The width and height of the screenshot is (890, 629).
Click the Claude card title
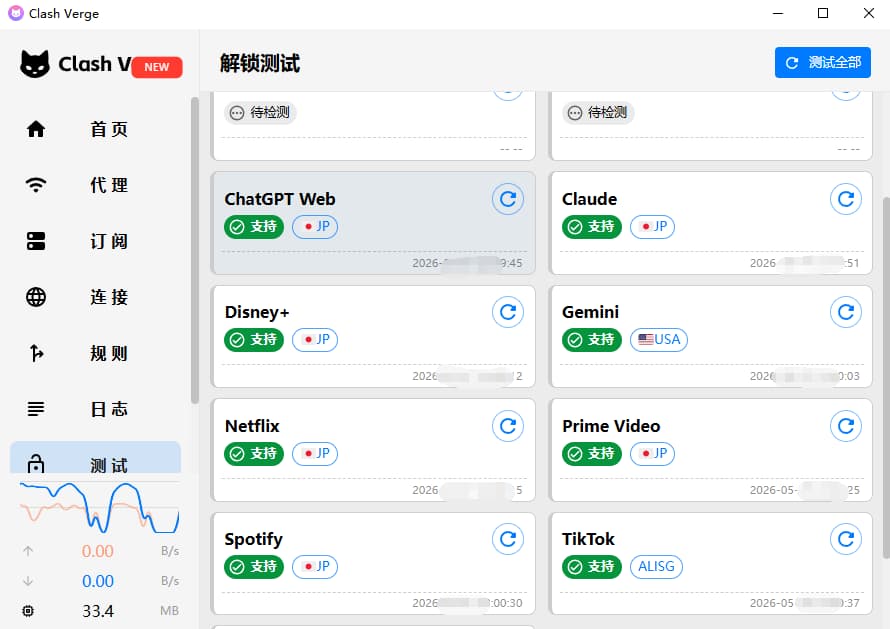tap(589, 199)
